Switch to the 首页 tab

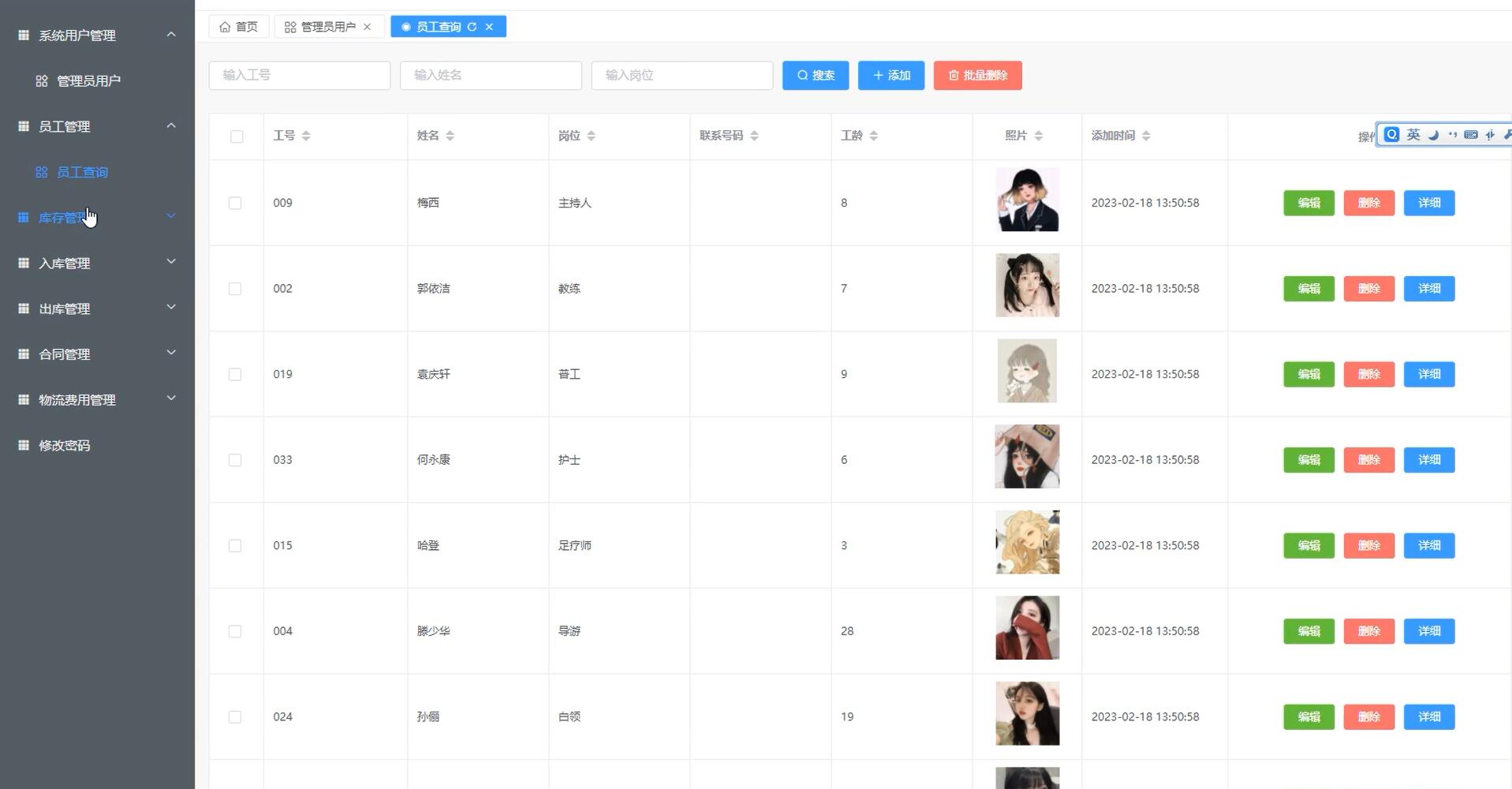click(238, 26)
